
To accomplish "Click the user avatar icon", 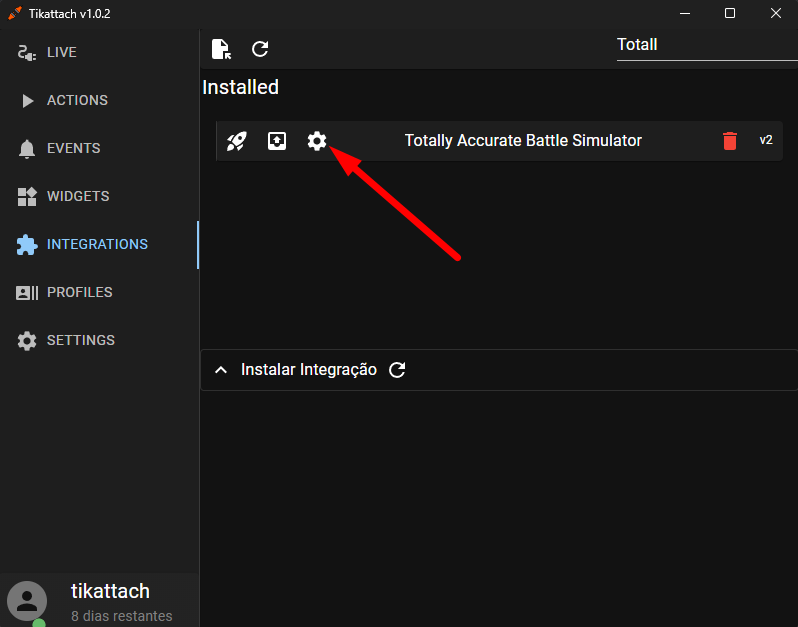I will pyautogui.click(x=27, y=601).
